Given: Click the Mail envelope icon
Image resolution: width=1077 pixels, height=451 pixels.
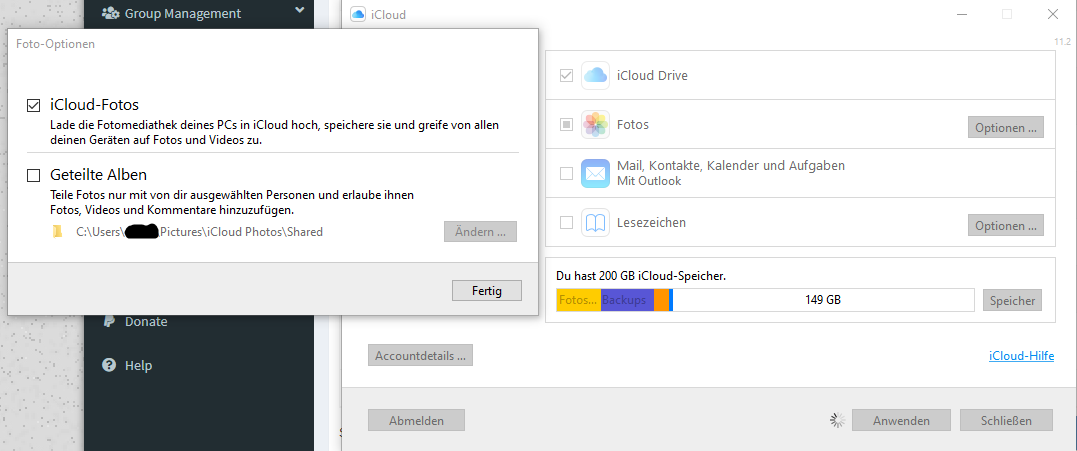Looking at the screenshot, I should point(596,174).
